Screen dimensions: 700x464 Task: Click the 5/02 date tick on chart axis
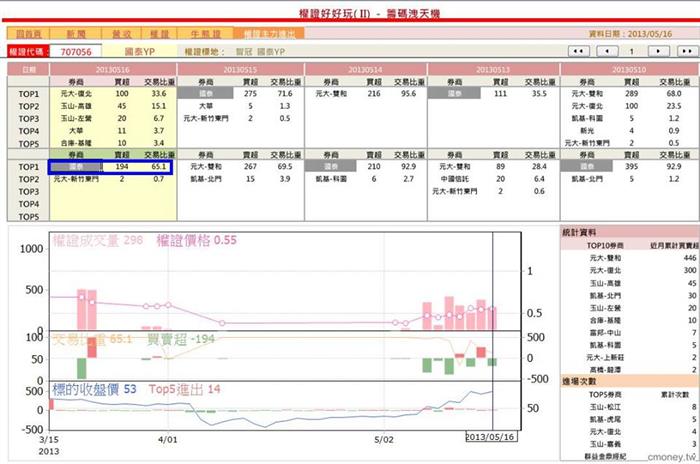point(384,439)
